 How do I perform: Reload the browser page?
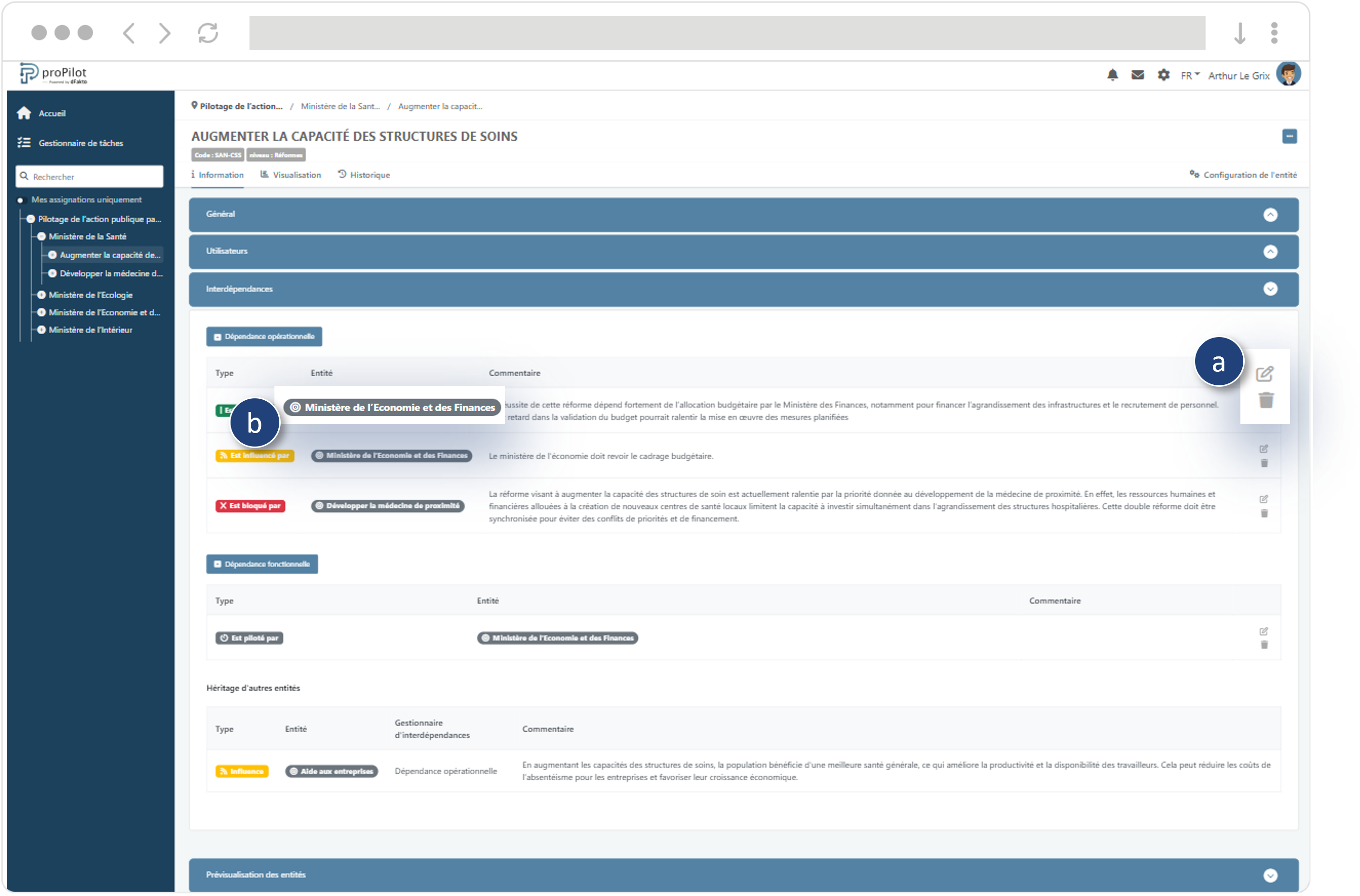207,33
